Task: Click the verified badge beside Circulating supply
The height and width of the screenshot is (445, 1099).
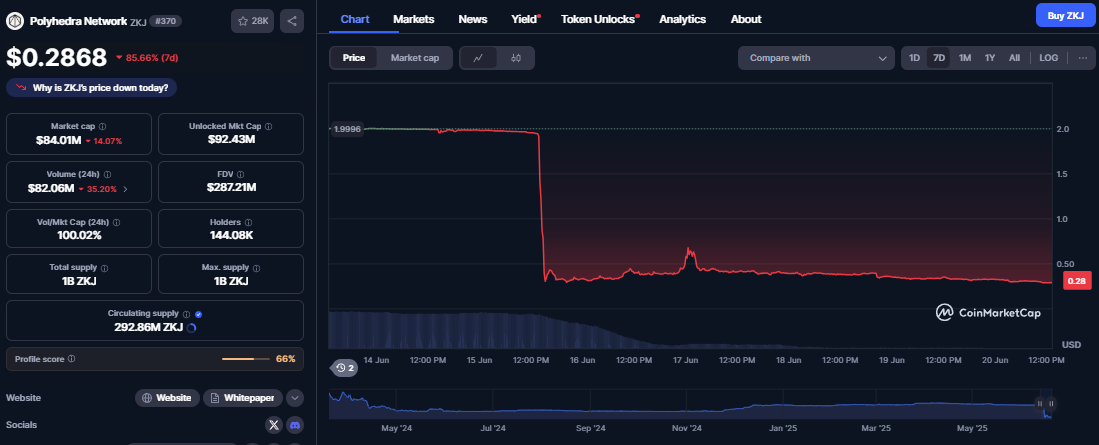Action: click(198, 315)
